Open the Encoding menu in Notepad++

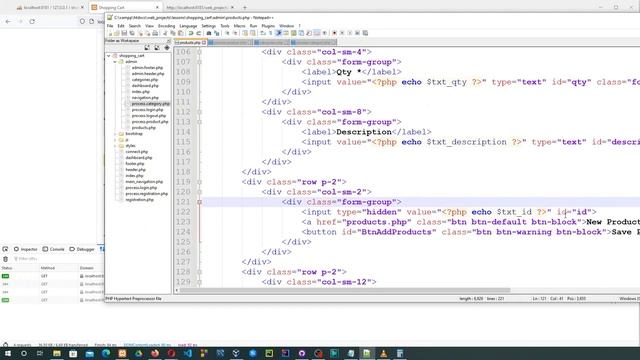pos(166,26)
